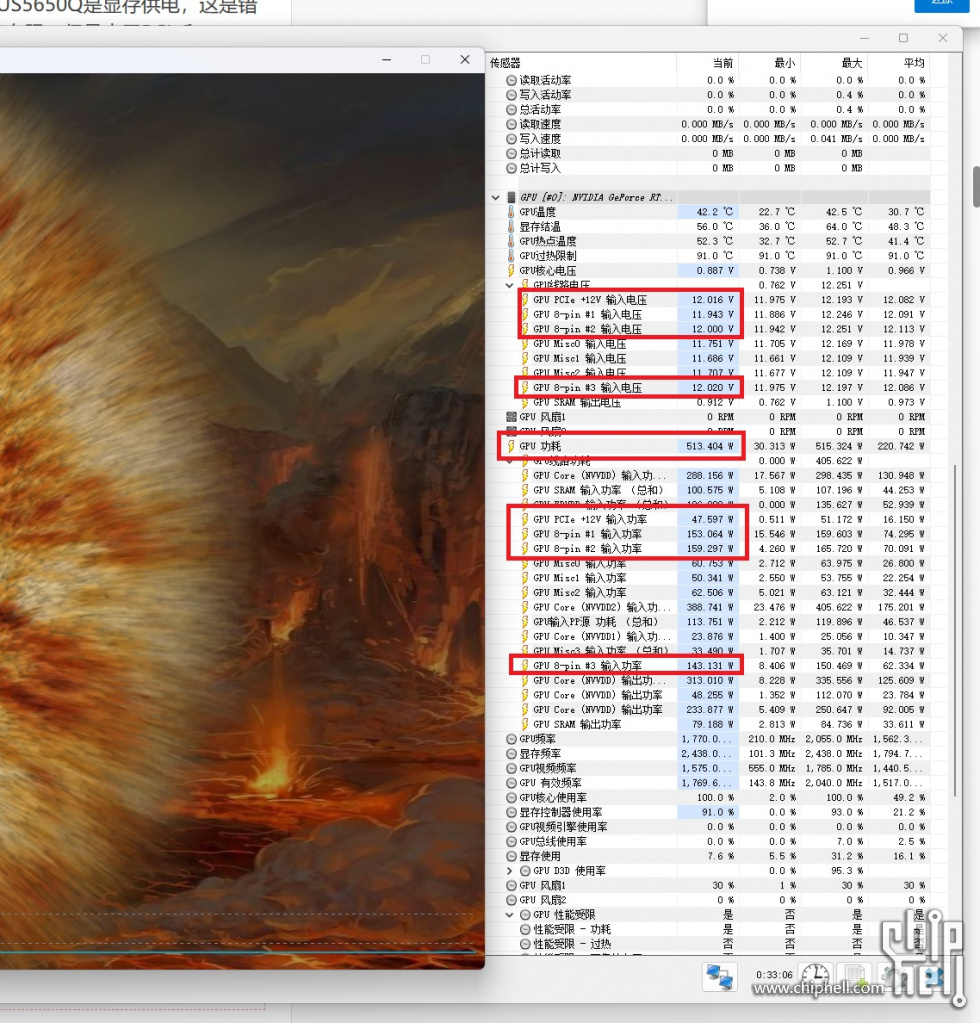
Task: Click the 220.742 W average GPU power value
Action: click(x=900, y=446)
